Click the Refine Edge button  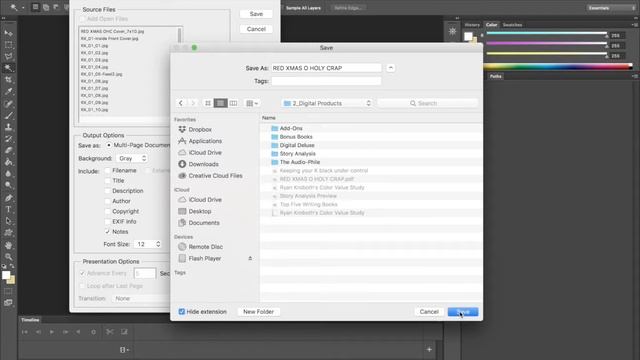(347, 8)
